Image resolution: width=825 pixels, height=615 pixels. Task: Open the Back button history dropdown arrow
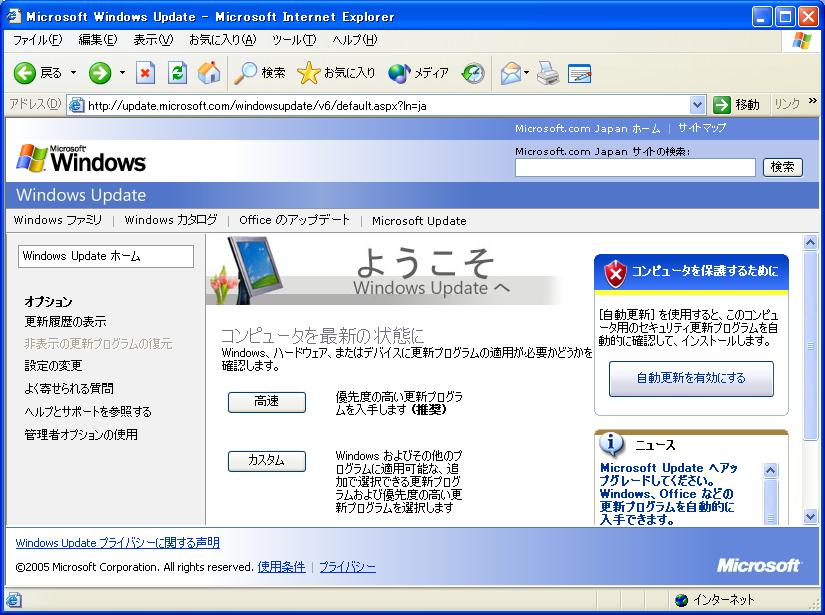74,73
